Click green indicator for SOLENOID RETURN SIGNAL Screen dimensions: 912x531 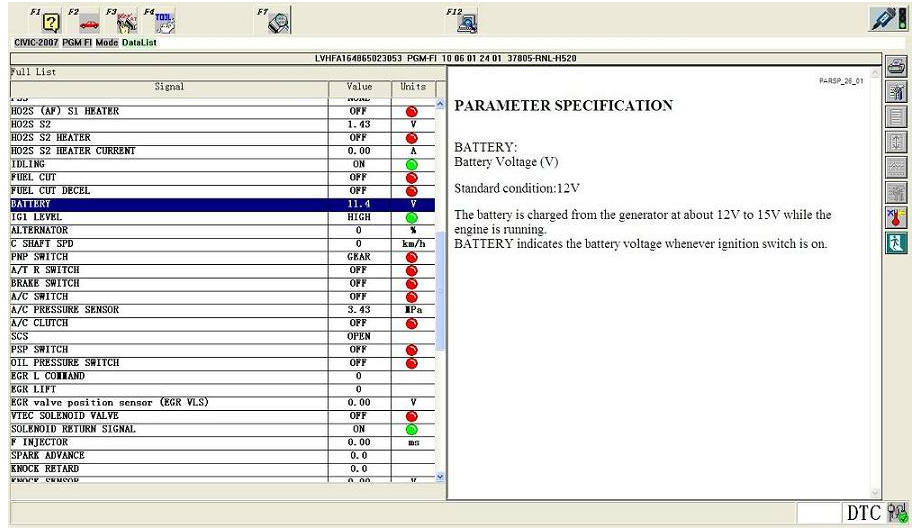(x=412, y=429)
